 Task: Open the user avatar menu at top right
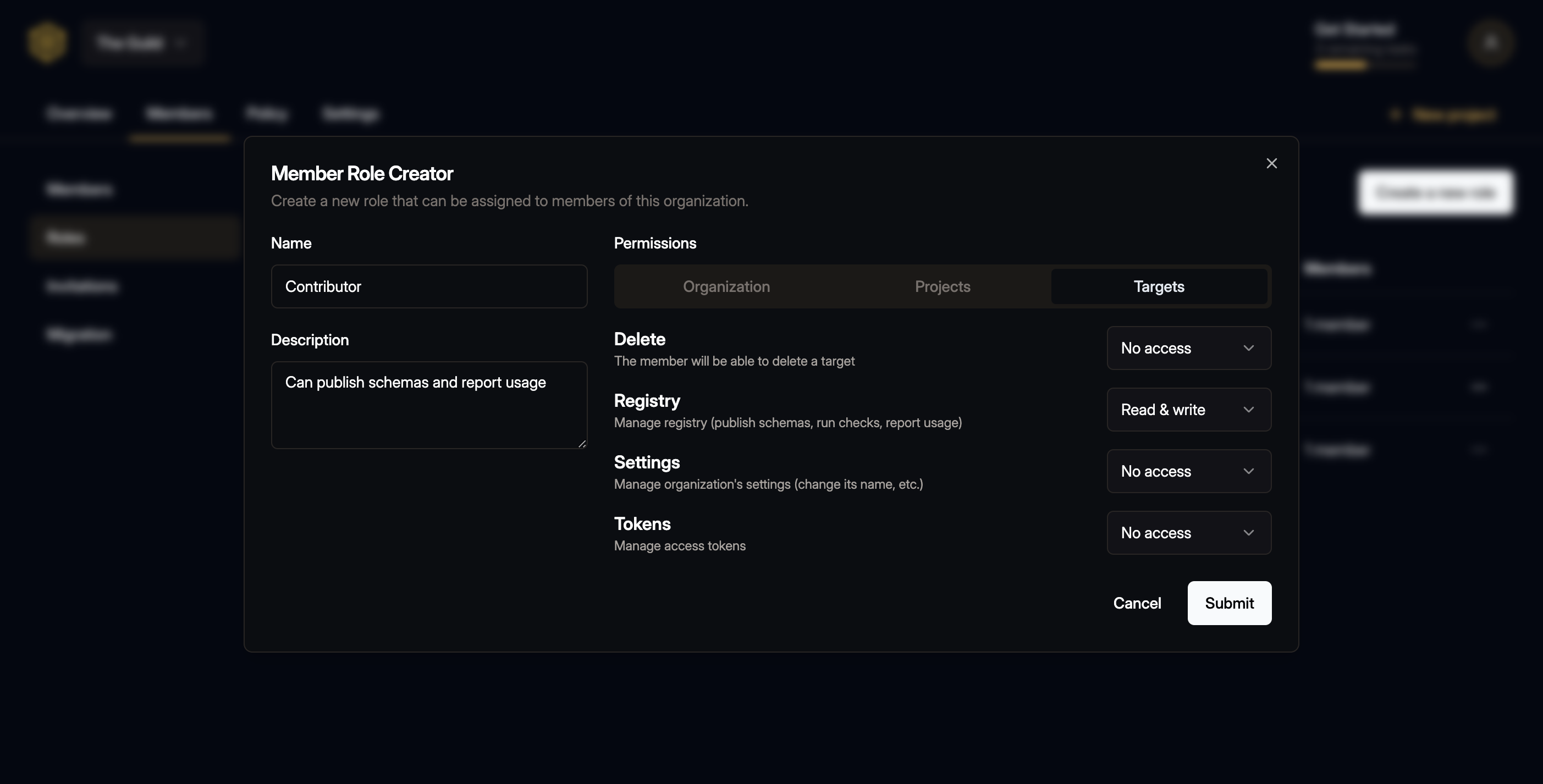[x=1491, y=42]
